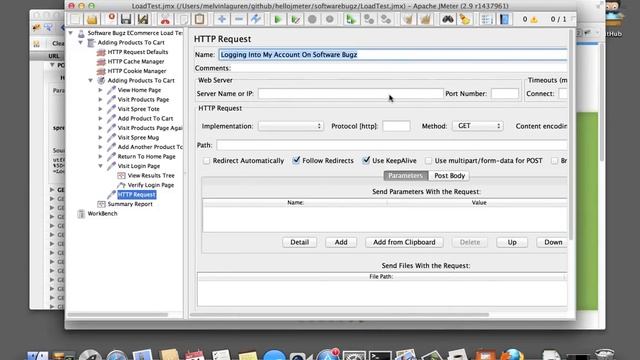The height and width of the screenshot is (360, 640).
Task: Click the Detail button
Action: click(299, 242)
